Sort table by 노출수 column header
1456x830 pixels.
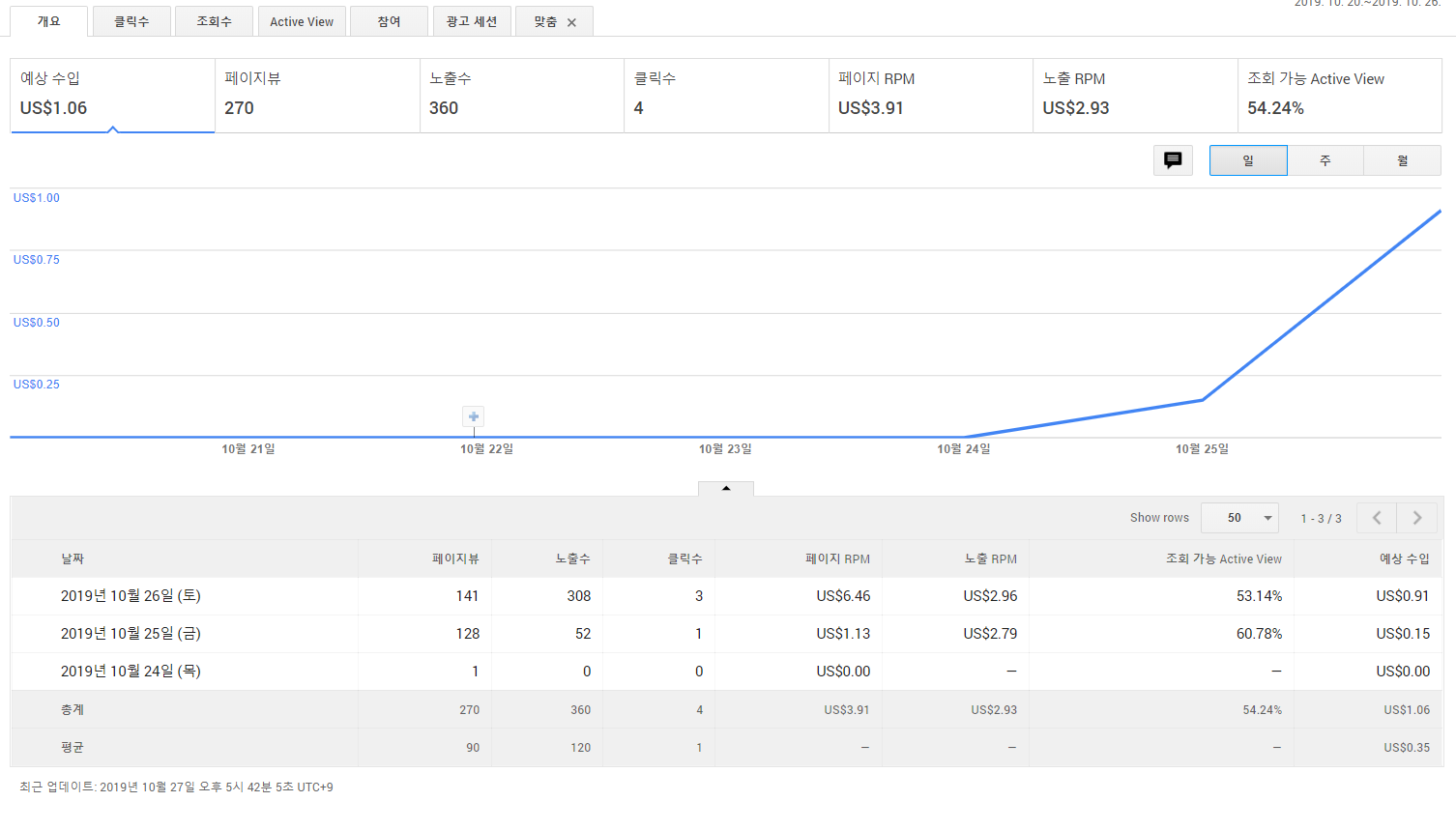tap(572, 558)
